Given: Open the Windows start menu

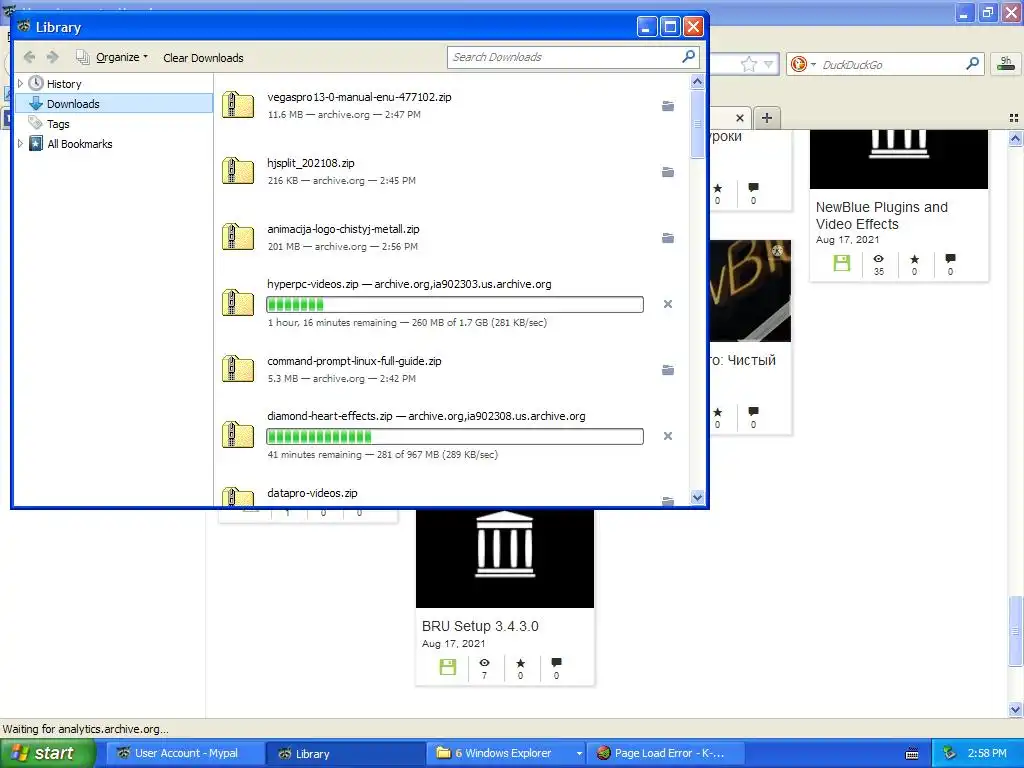Looking at the screenshot, I should click(48, 754).
